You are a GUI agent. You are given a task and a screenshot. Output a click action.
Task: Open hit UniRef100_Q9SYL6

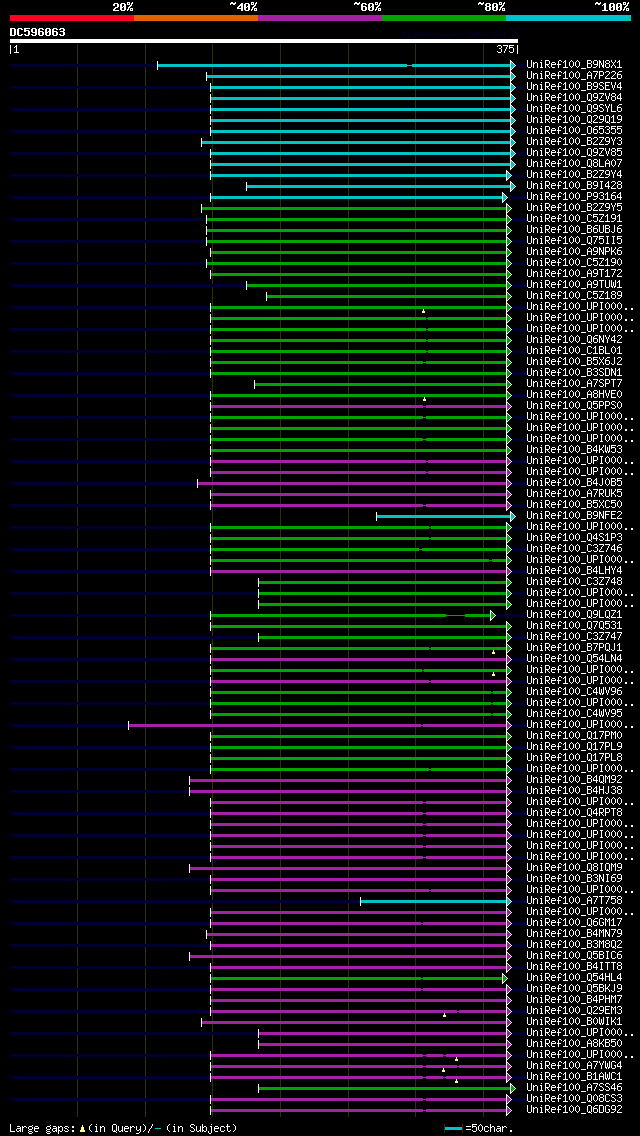click(574, 109)
